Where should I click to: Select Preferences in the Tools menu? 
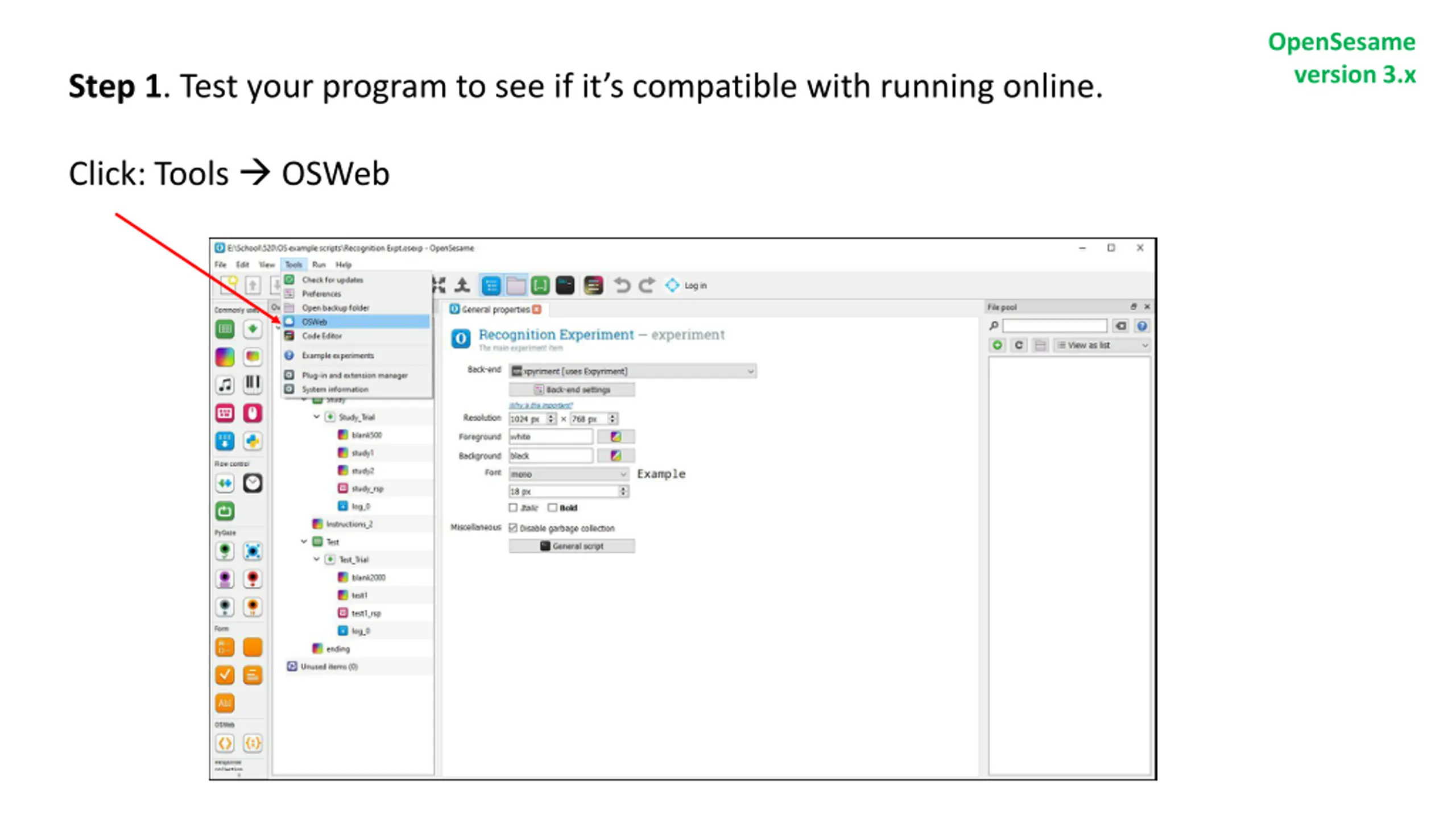(357, 294)
